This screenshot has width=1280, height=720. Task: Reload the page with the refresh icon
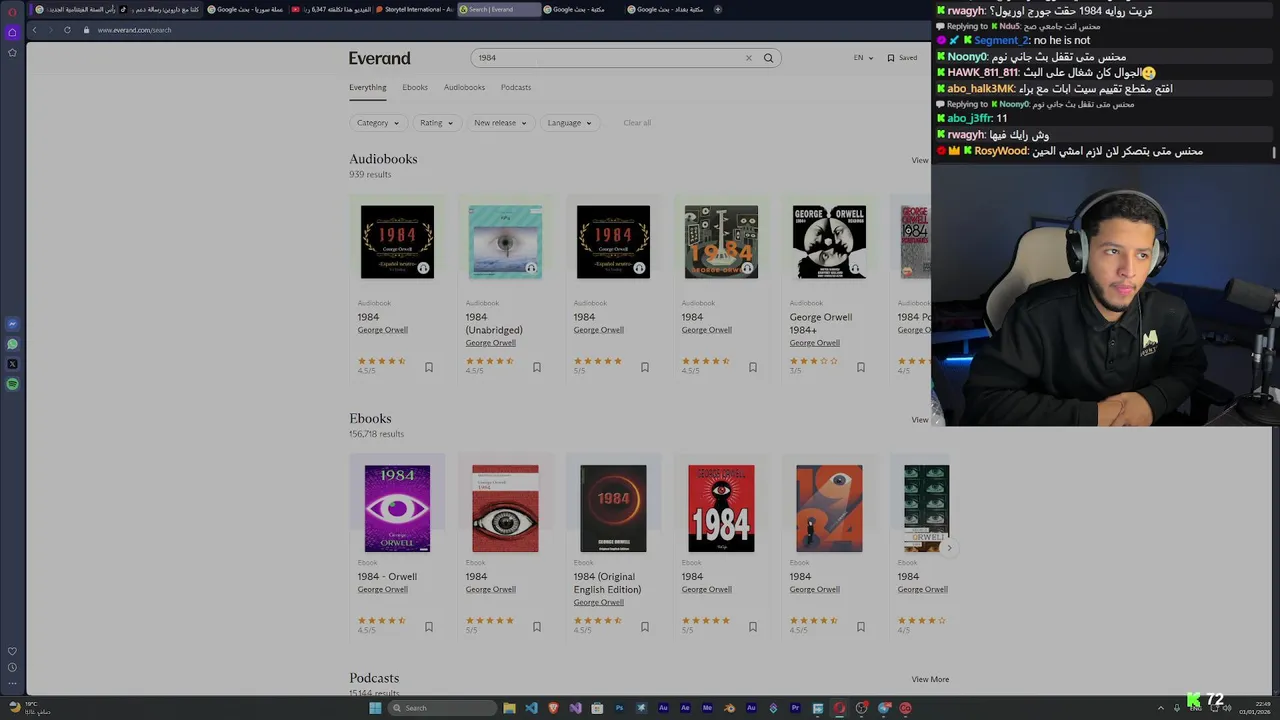pyautogui.click(x=67, y=30)
